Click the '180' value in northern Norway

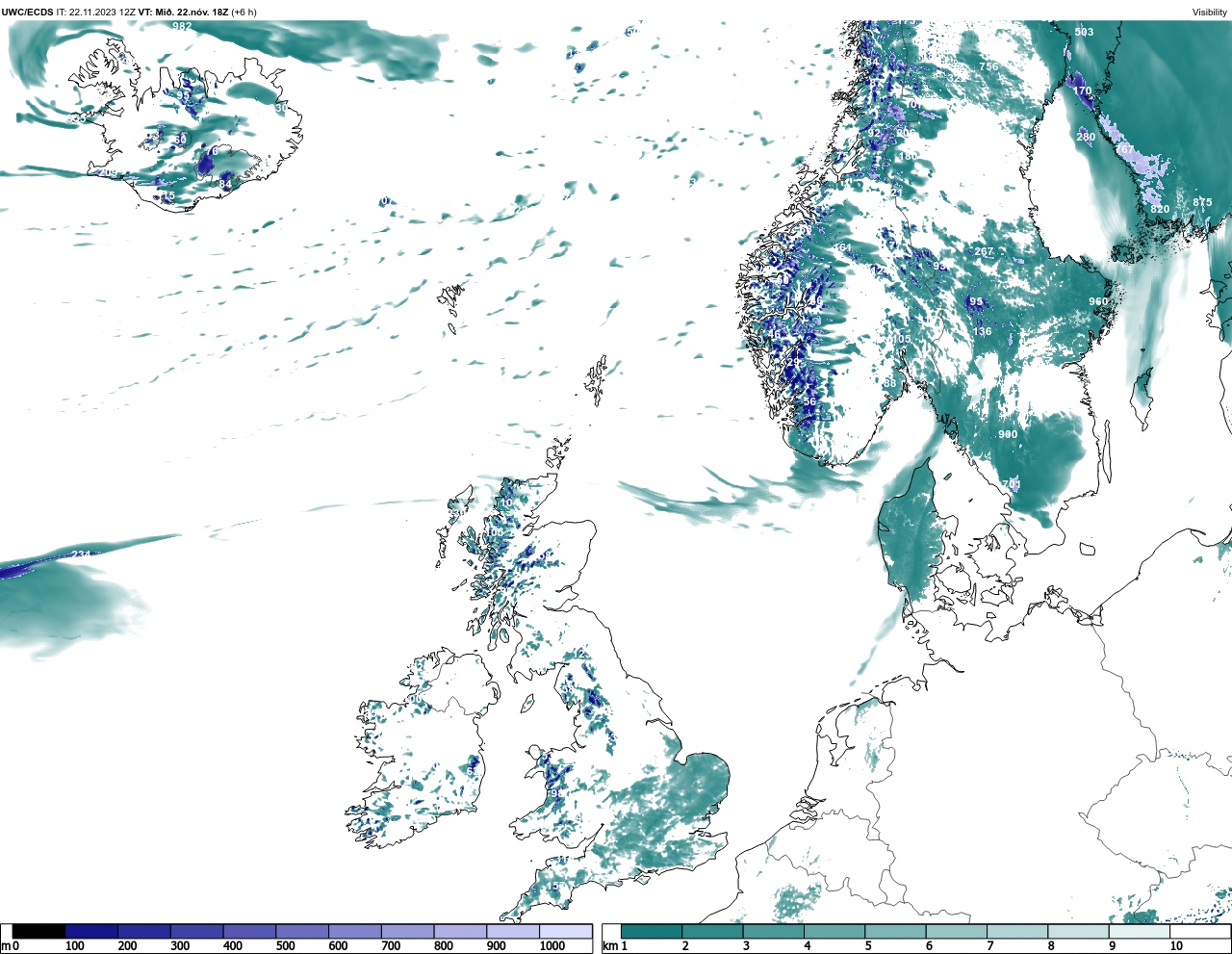(x=908, y=156)
